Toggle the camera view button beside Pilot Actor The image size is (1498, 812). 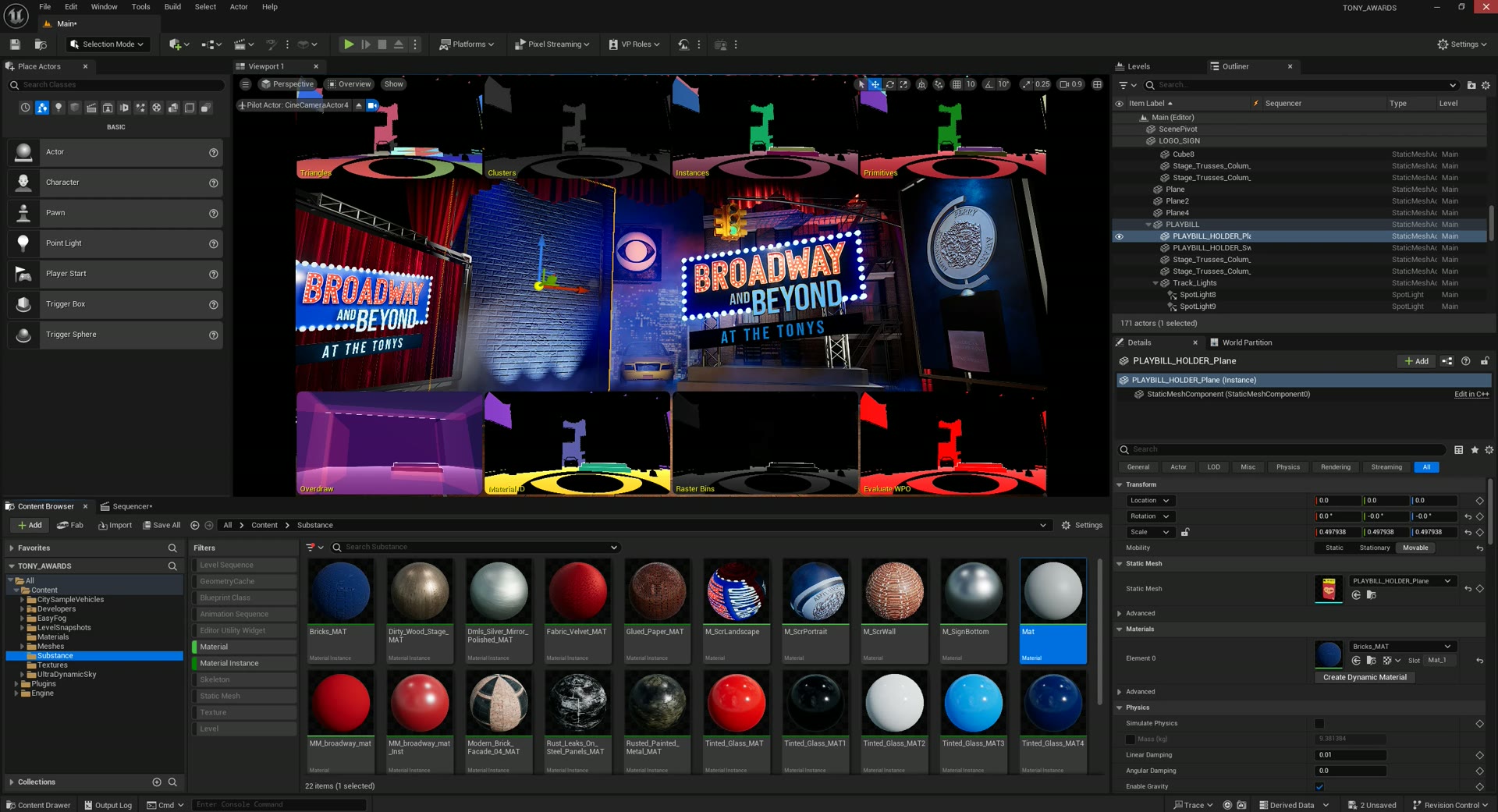372,105
